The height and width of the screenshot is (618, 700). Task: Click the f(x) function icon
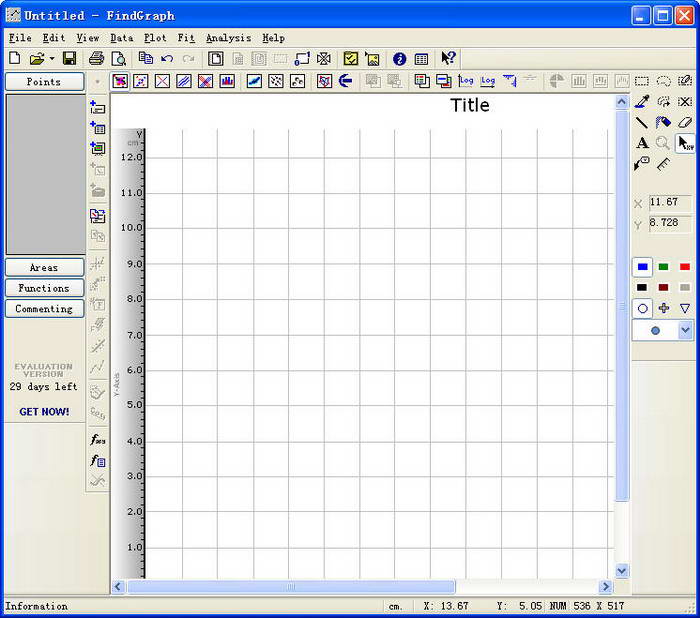coord(97,440)
